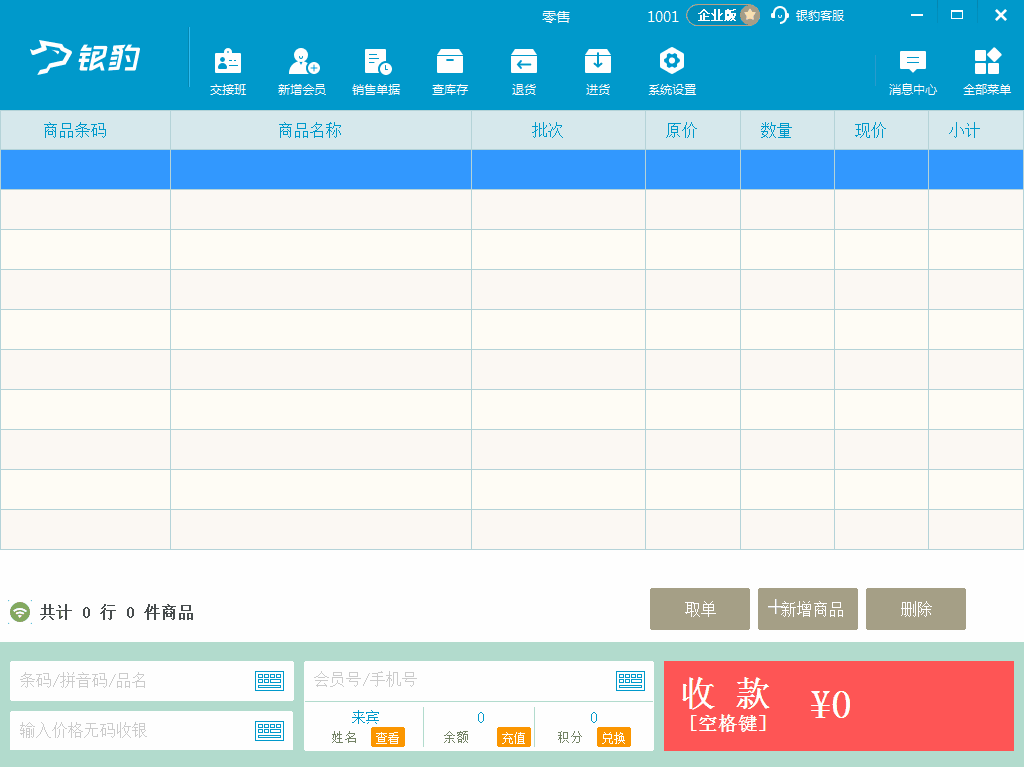Click 充值 to recharge balance
This screenshot has width=1024, height=767.
(x=513, y=738)
